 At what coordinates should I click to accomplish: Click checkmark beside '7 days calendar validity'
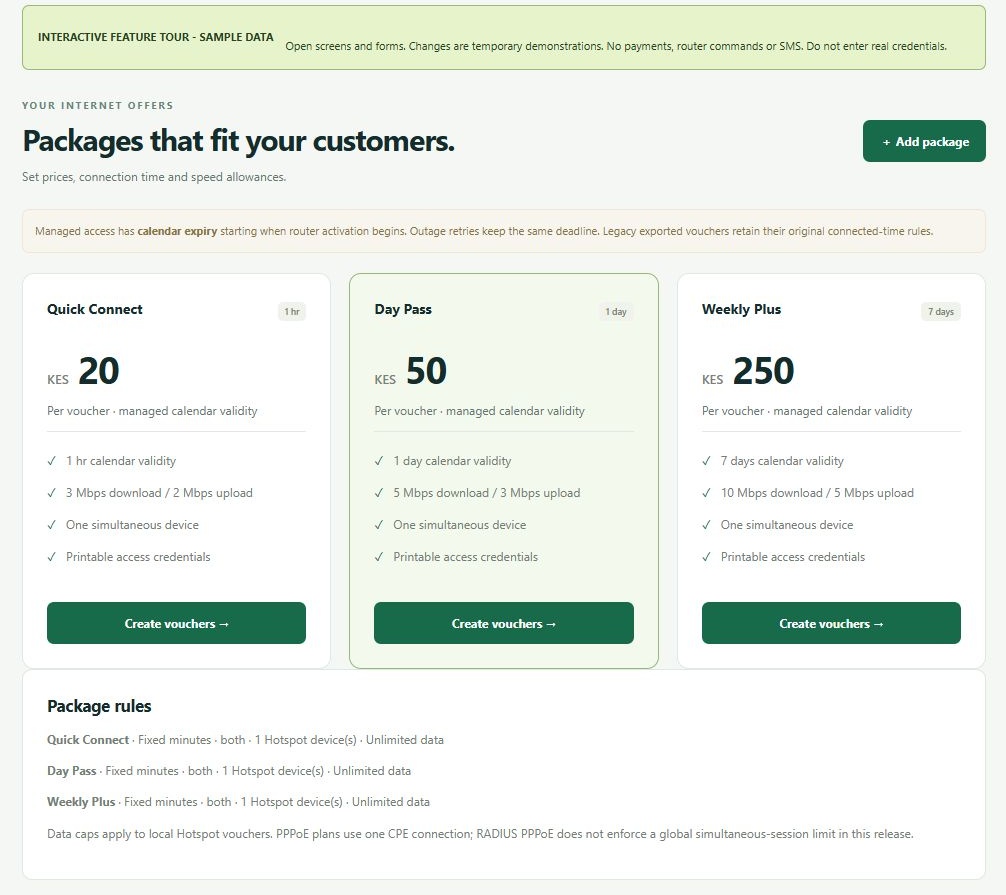tap(706, 461)
